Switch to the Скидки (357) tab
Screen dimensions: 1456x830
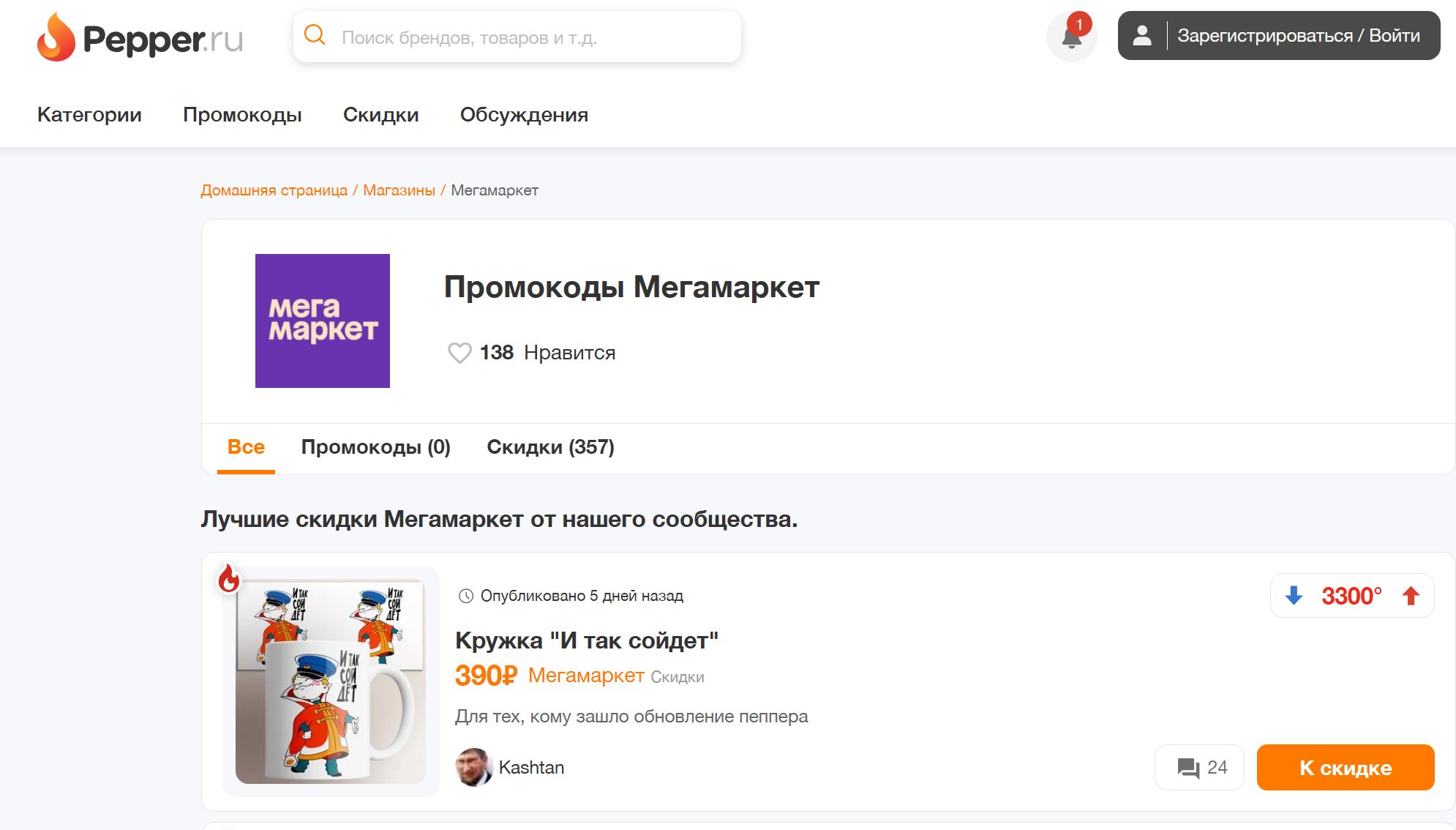coord(551,447)
